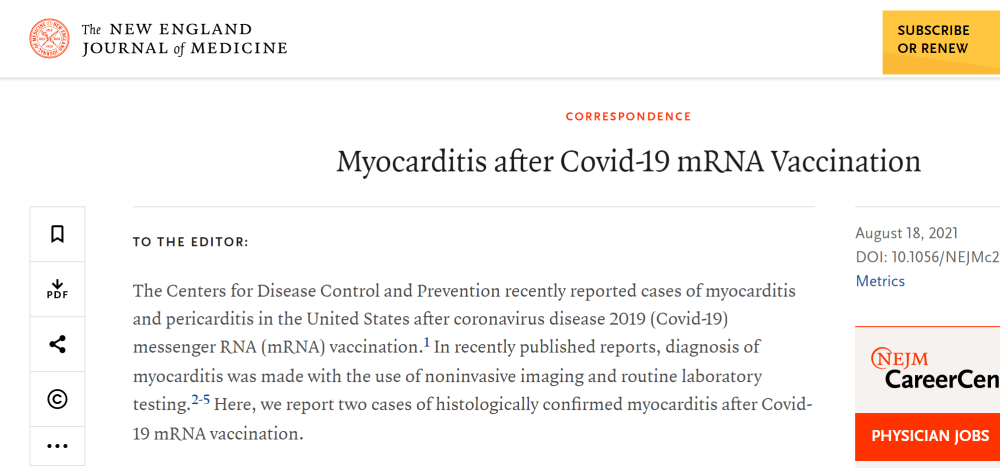
Task: Click reference 1 superscript citation
Action: click(x=426, y=343)
